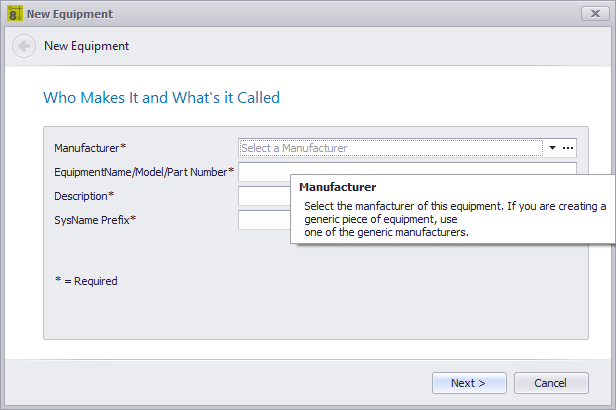Proceed with the Next > button
This screenshot has width=616, height=410.
pyautogui.click(x=469, y=383)
